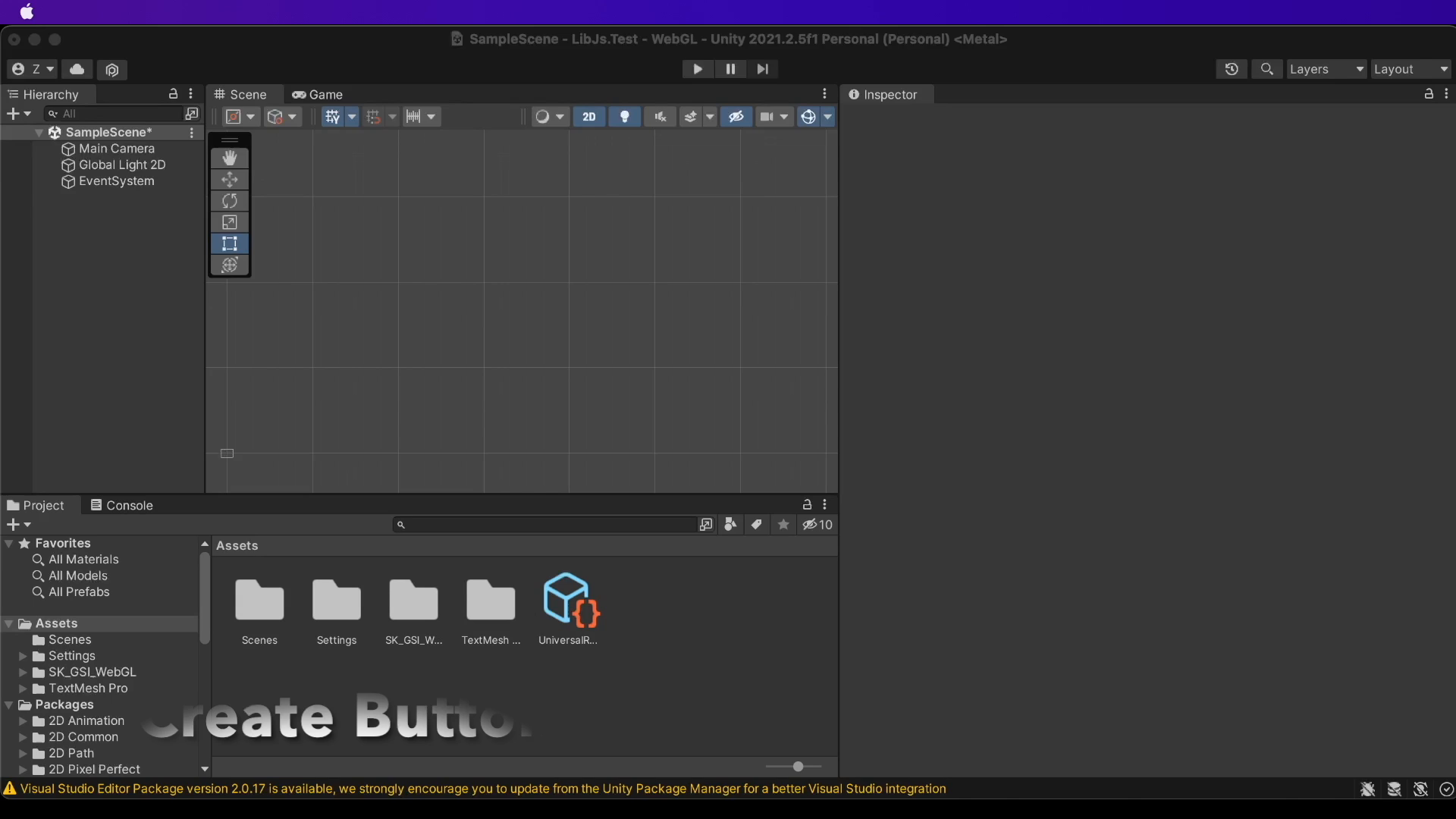Search Project by type icon

tap(730, 525)
